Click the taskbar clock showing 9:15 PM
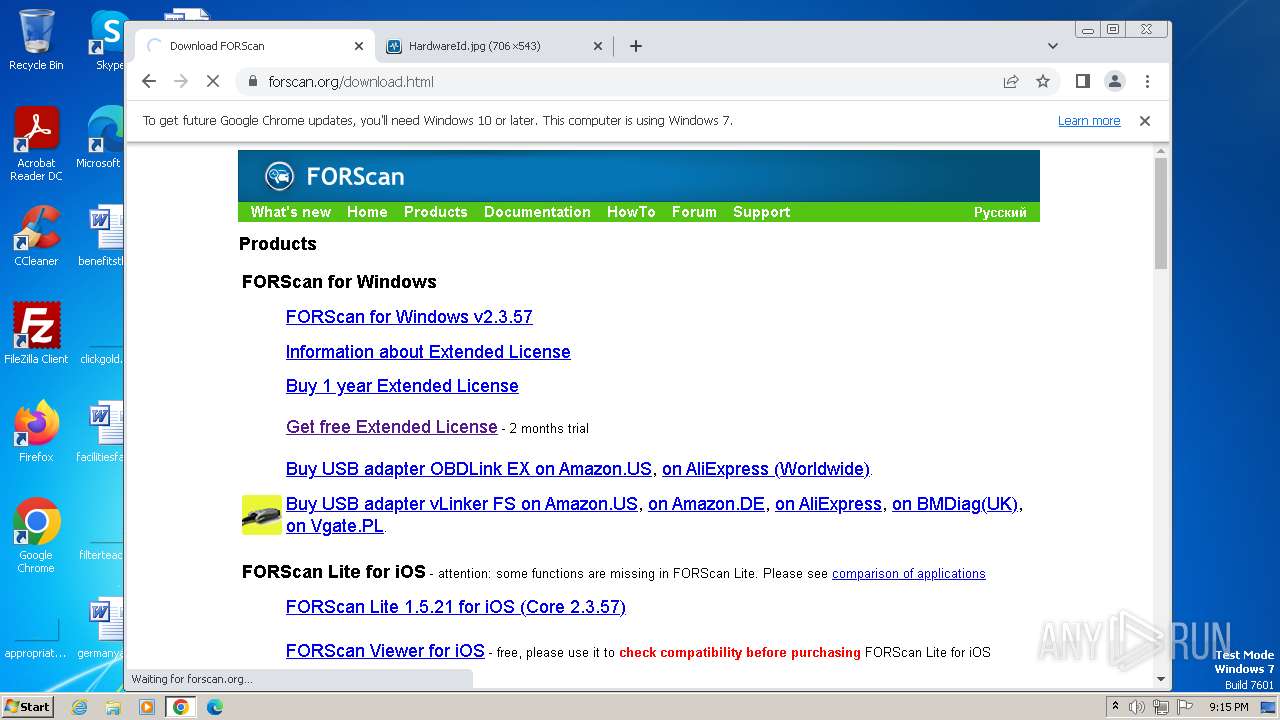 coord(1228,707)
